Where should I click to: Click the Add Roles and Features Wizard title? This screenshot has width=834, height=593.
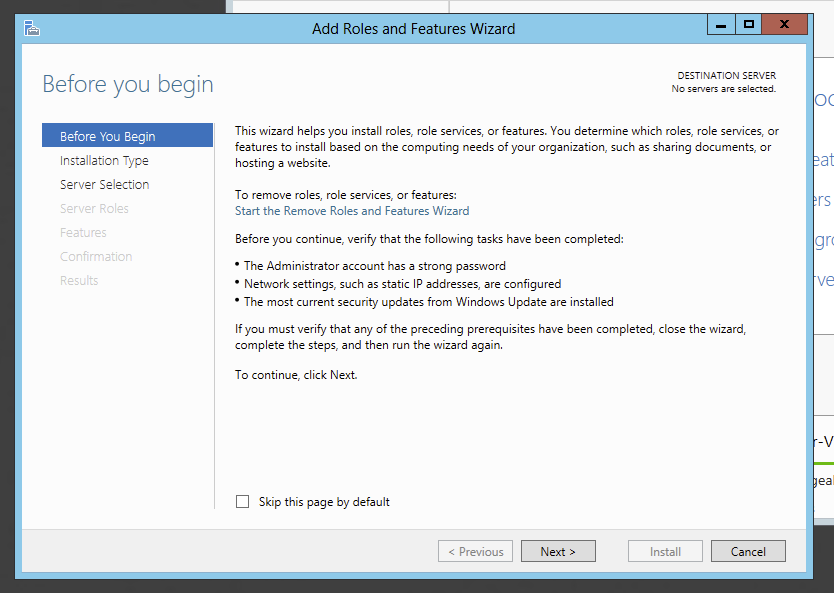[413, 29]
